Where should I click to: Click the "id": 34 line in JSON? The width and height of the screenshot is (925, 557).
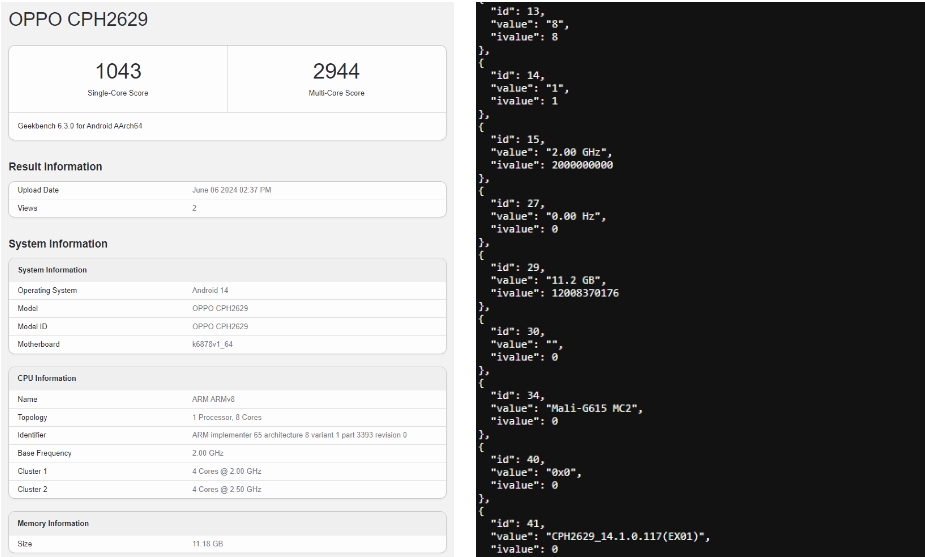point(517,396)
